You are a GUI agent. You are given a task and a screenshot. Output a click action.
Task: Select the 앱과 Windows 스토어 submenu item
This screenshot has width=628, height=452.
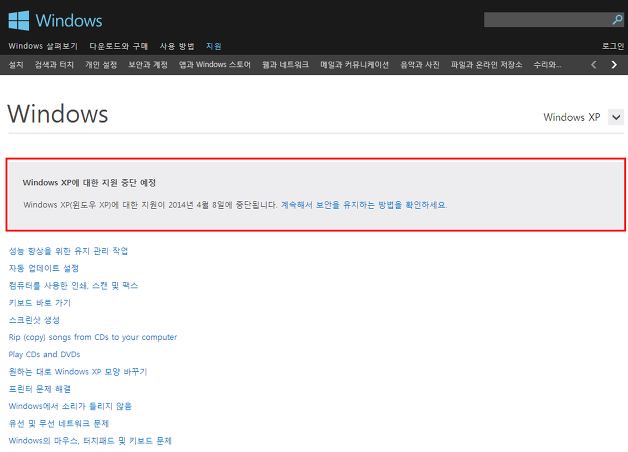click(215, 65)
